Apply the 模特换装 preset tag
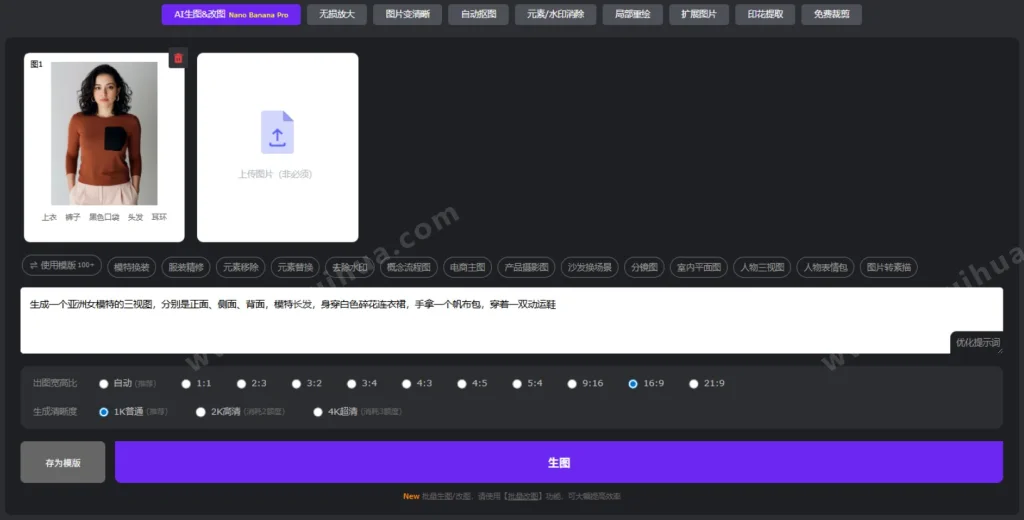Viewport: 1024px width, 520px height. (x=132, y=267)
